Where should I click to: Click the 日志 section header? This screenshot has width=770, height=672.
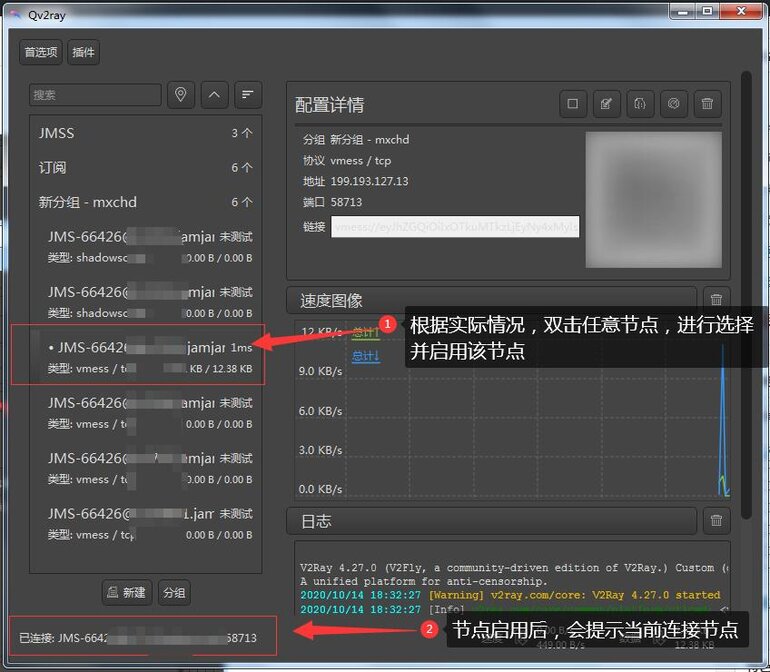pos(491,521)
